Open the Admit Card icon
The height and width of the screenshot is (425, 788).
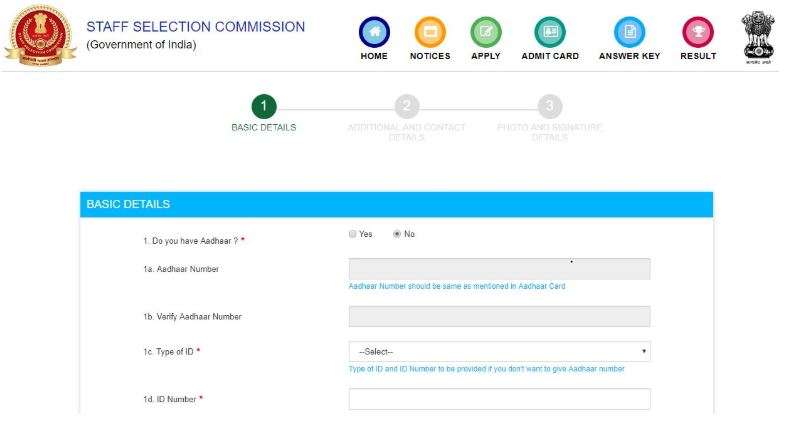550,32
